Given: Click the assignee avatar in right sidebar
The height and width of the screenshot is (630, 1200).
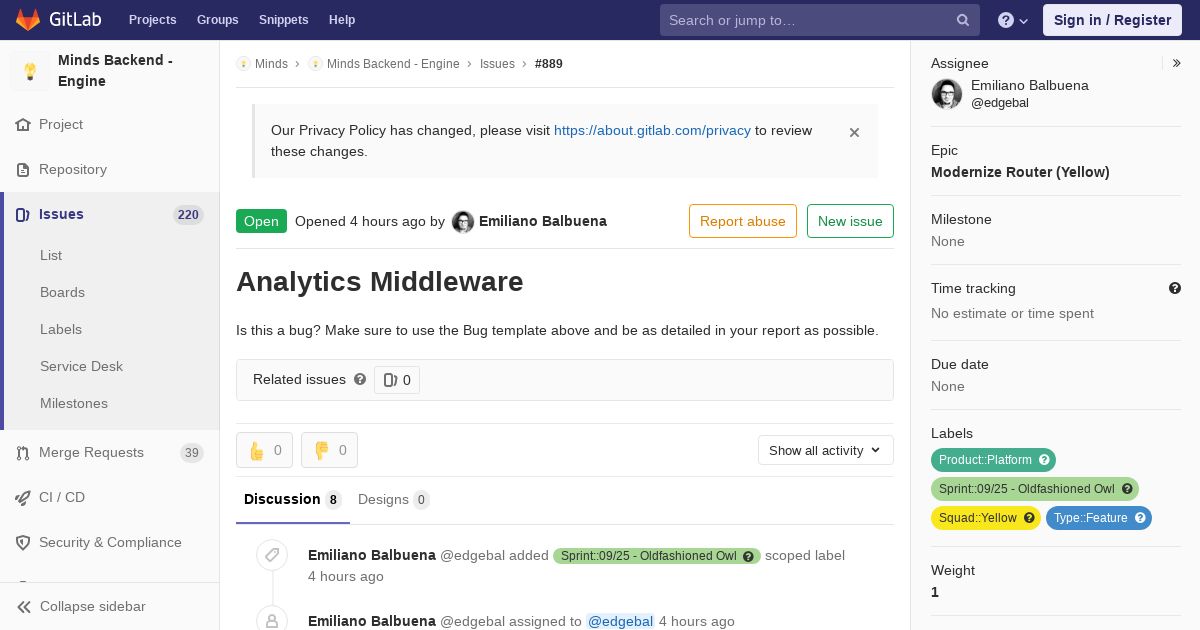Looking at the screenshot, I should (947, 94).
